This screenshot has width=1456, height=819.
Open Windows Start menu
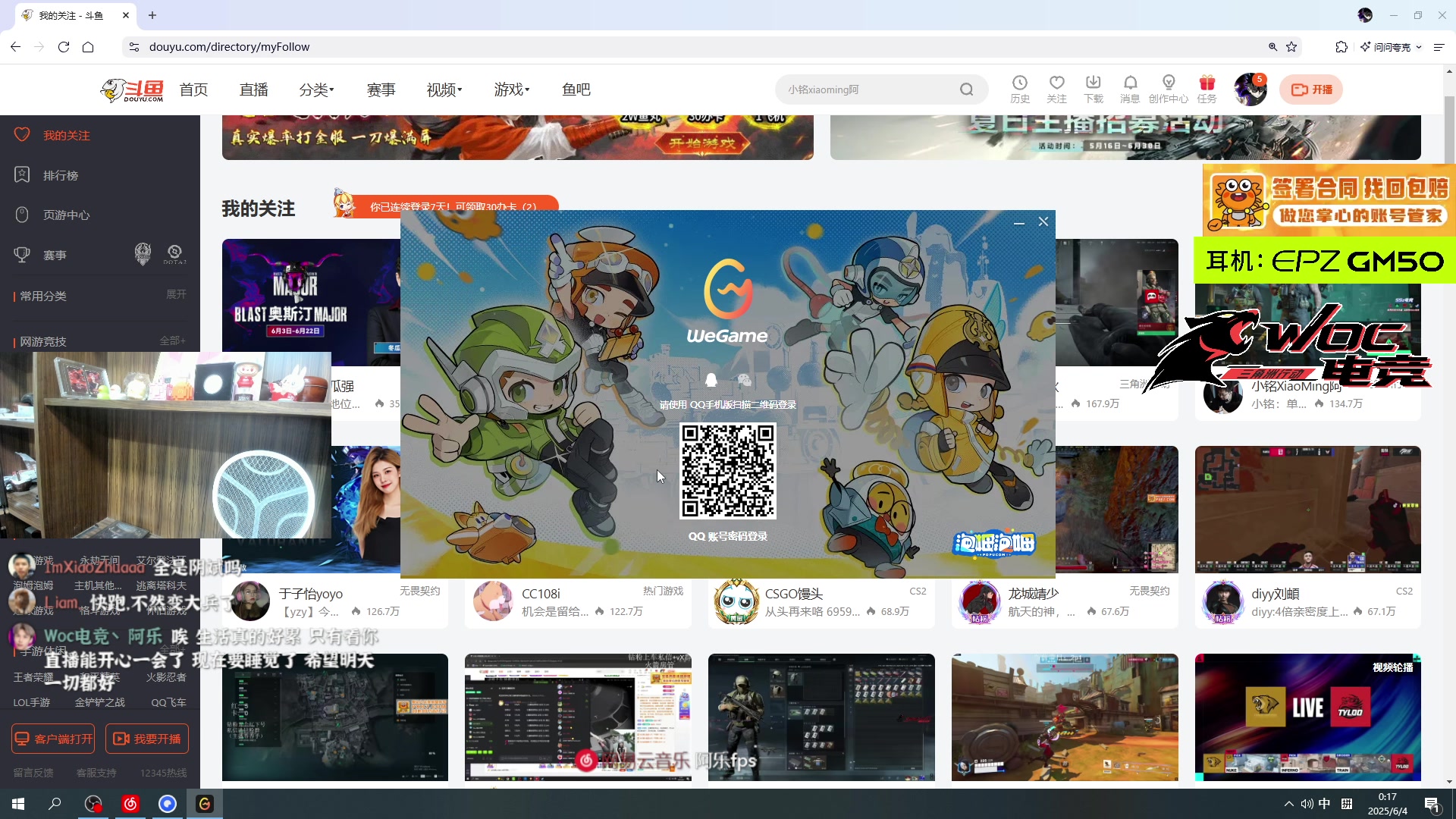pyautogui.click(x=18, y=804)
